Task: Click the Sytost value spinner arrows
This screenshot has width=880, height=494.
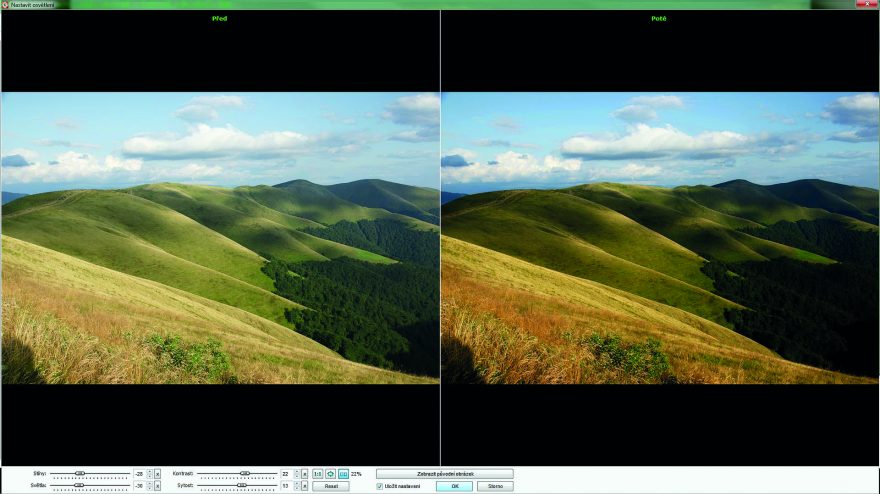Action: click(296, 485)
